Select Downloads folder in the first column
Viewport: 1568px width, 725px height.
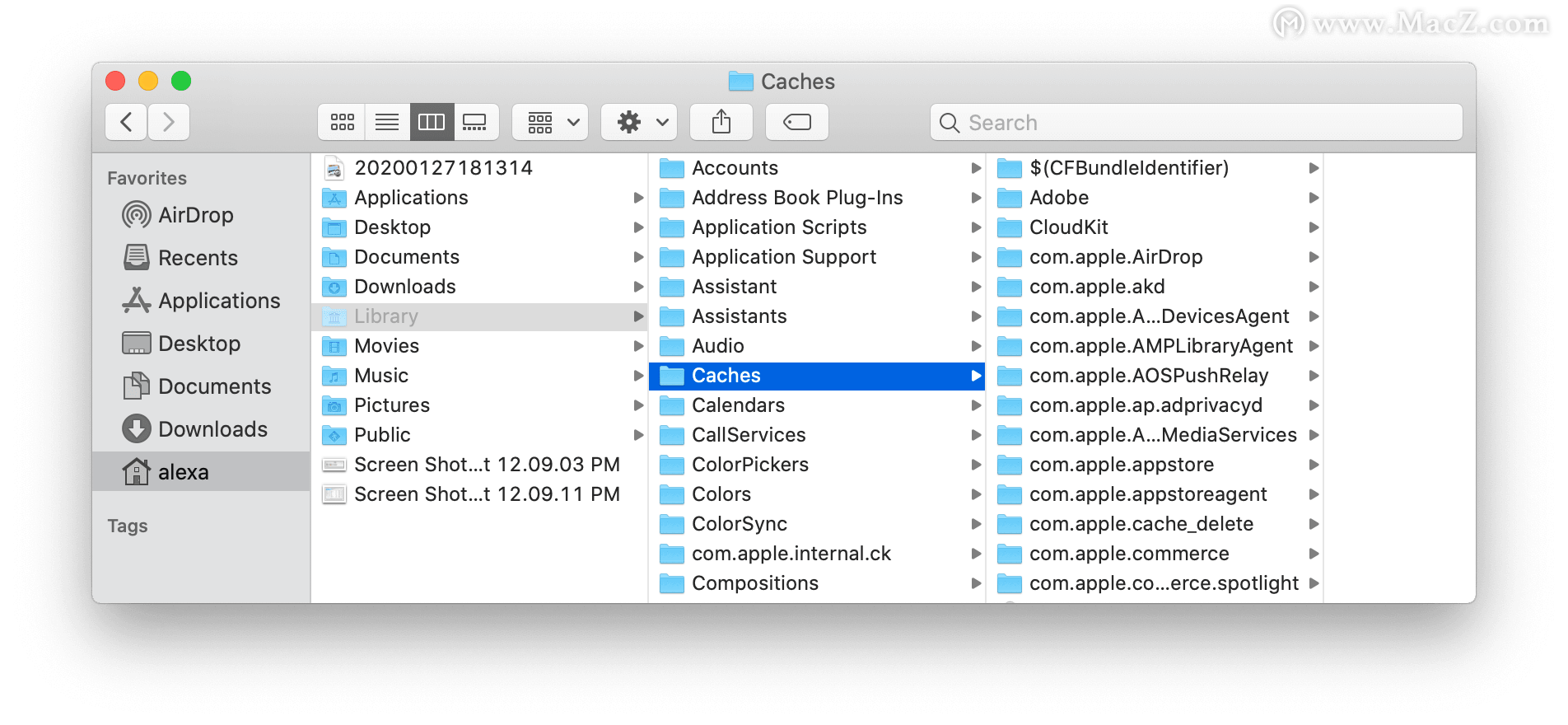[x=480, y=287]
